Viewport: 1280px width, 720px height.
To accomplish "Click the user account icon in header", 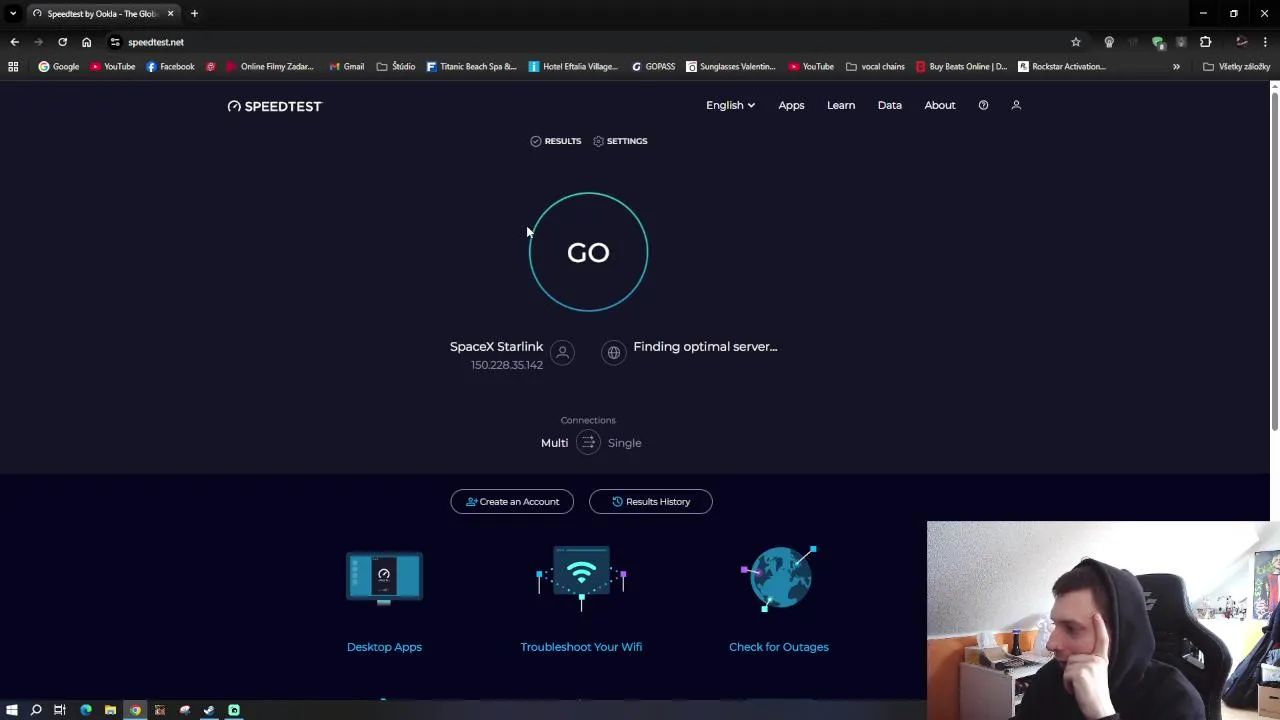I will tap(1016, 105).
